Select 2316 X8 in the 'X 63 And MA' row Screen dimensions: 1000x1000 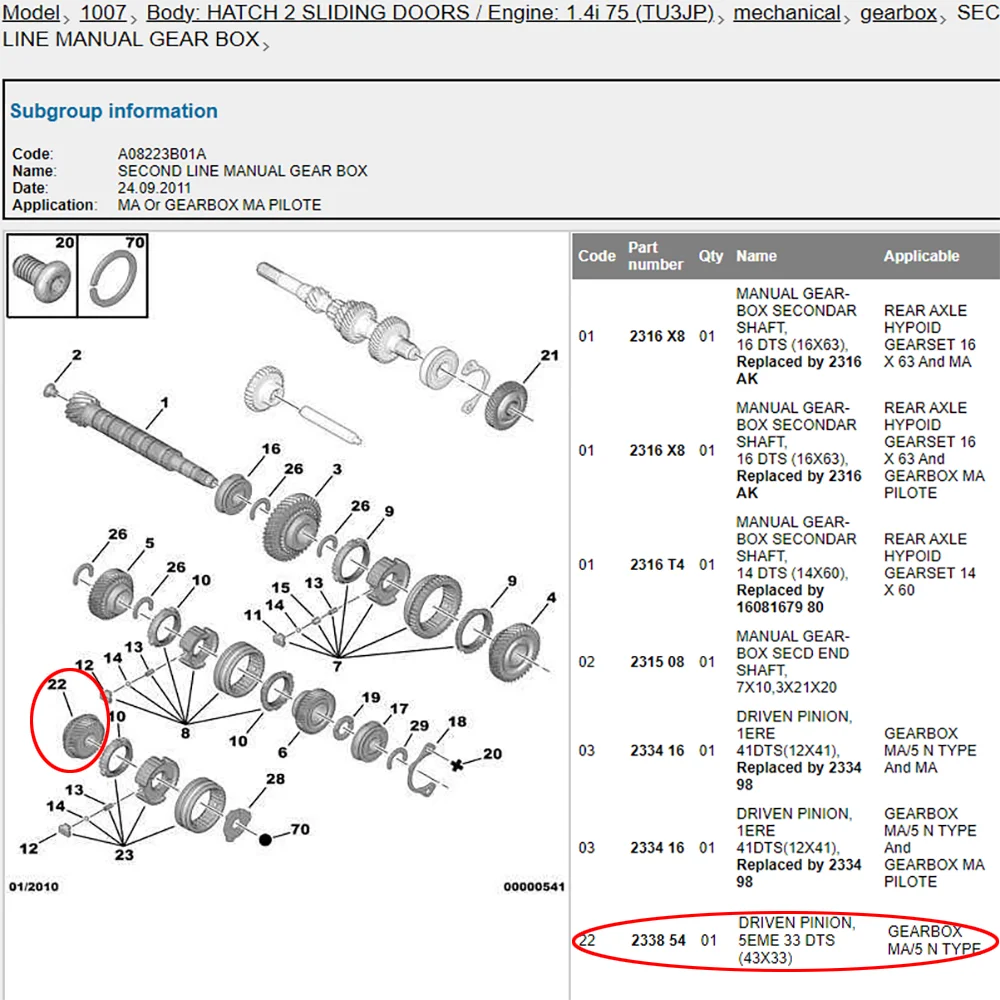tap(657, 336)
